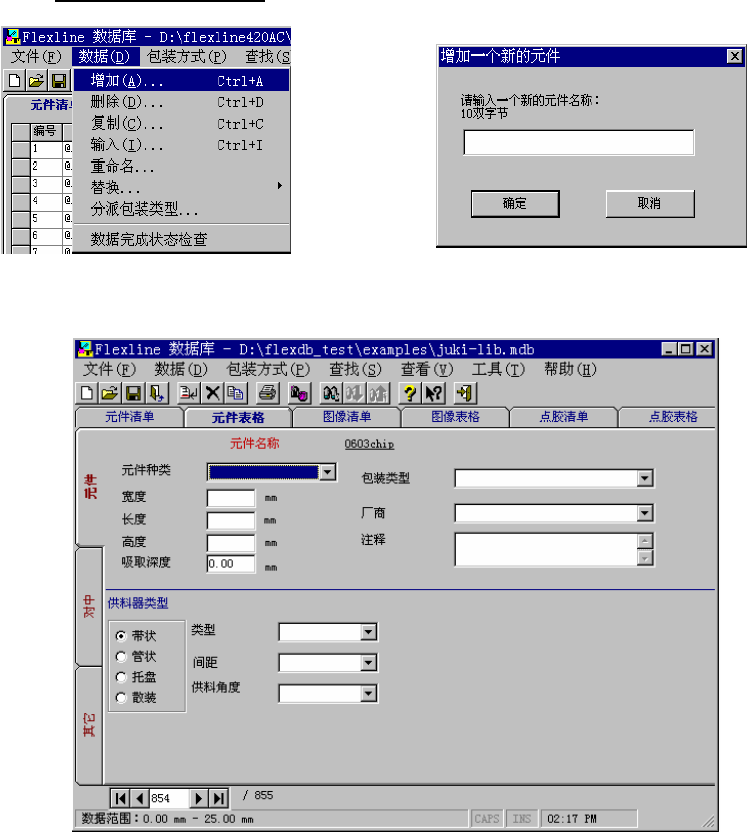747x832 pixels.
Task: Select the 其它 vertical side tab
Action: [x=89, y=725]
